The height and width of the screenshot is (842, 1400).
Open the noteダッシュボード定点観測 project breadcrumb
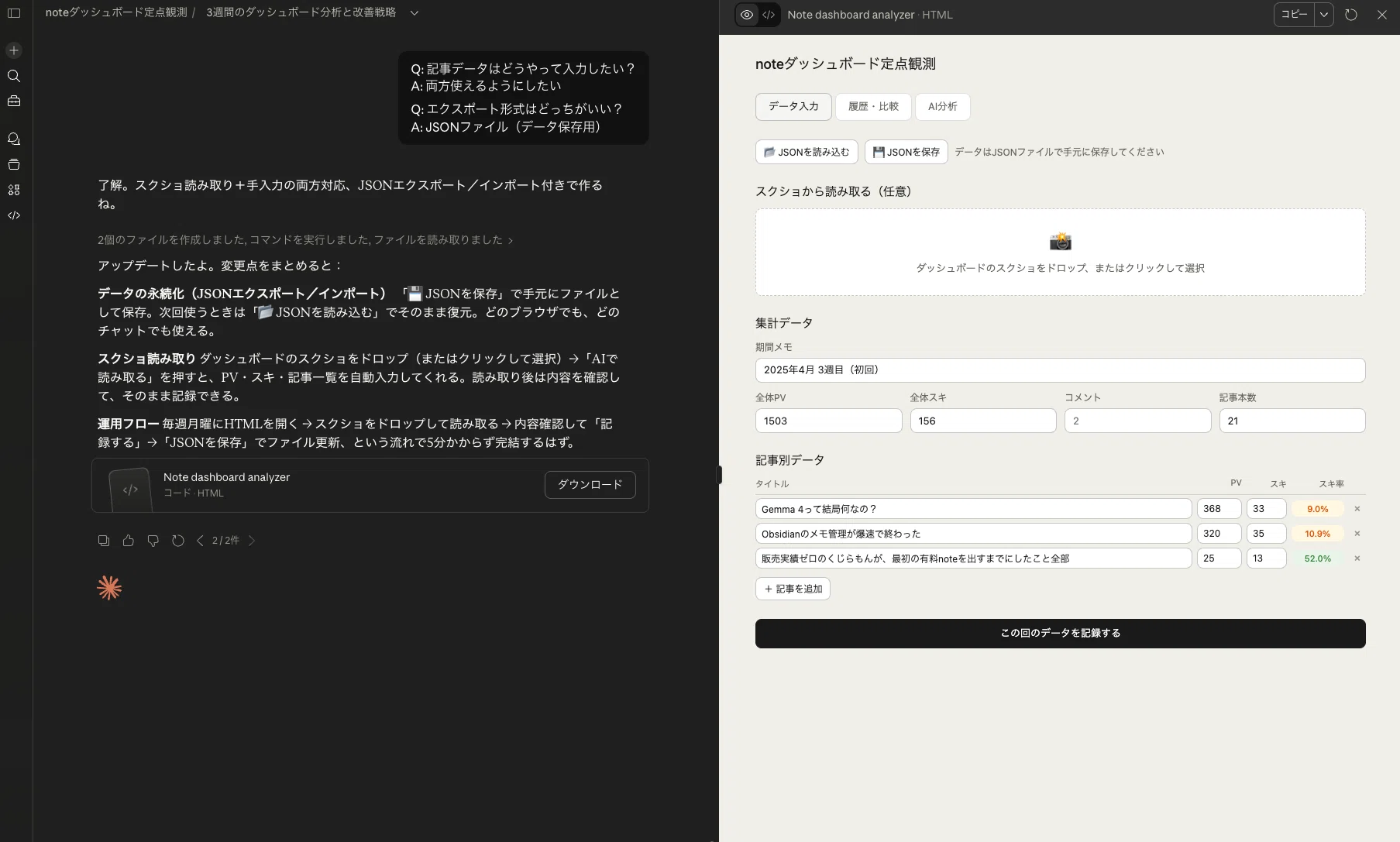click(116, 12)
